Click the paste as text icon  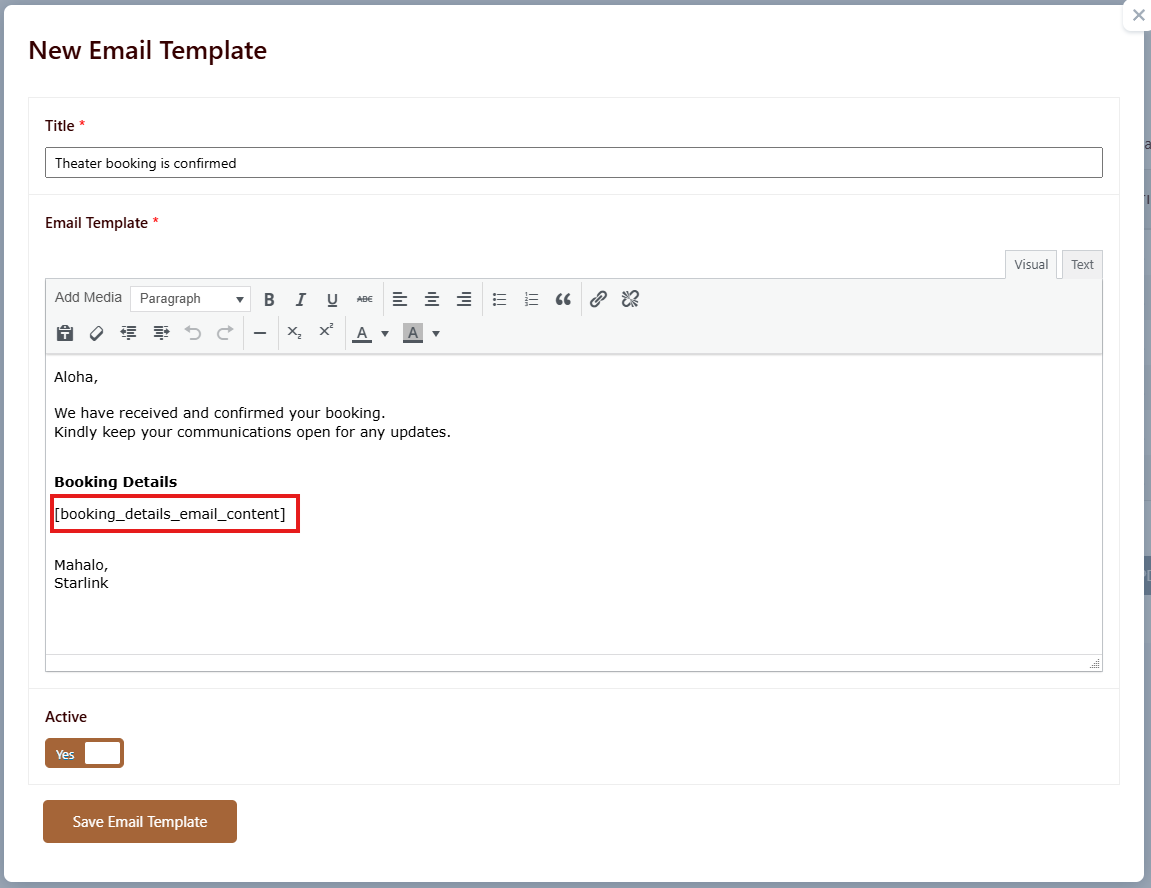coord(65,333)
